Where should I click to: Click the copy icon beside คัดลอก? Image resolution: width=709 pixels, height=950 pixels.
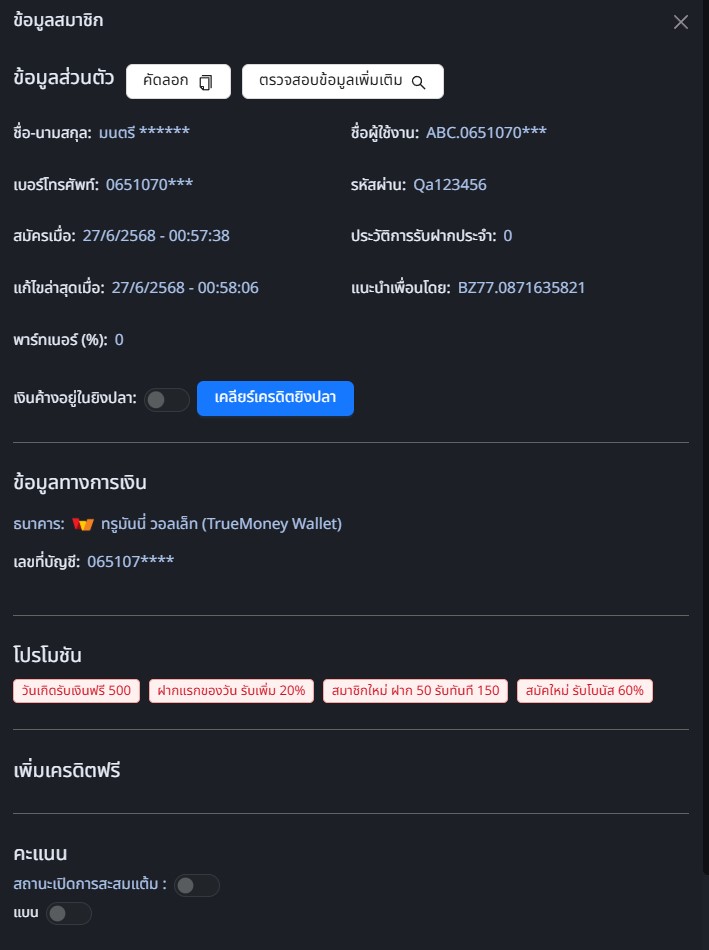206,82
